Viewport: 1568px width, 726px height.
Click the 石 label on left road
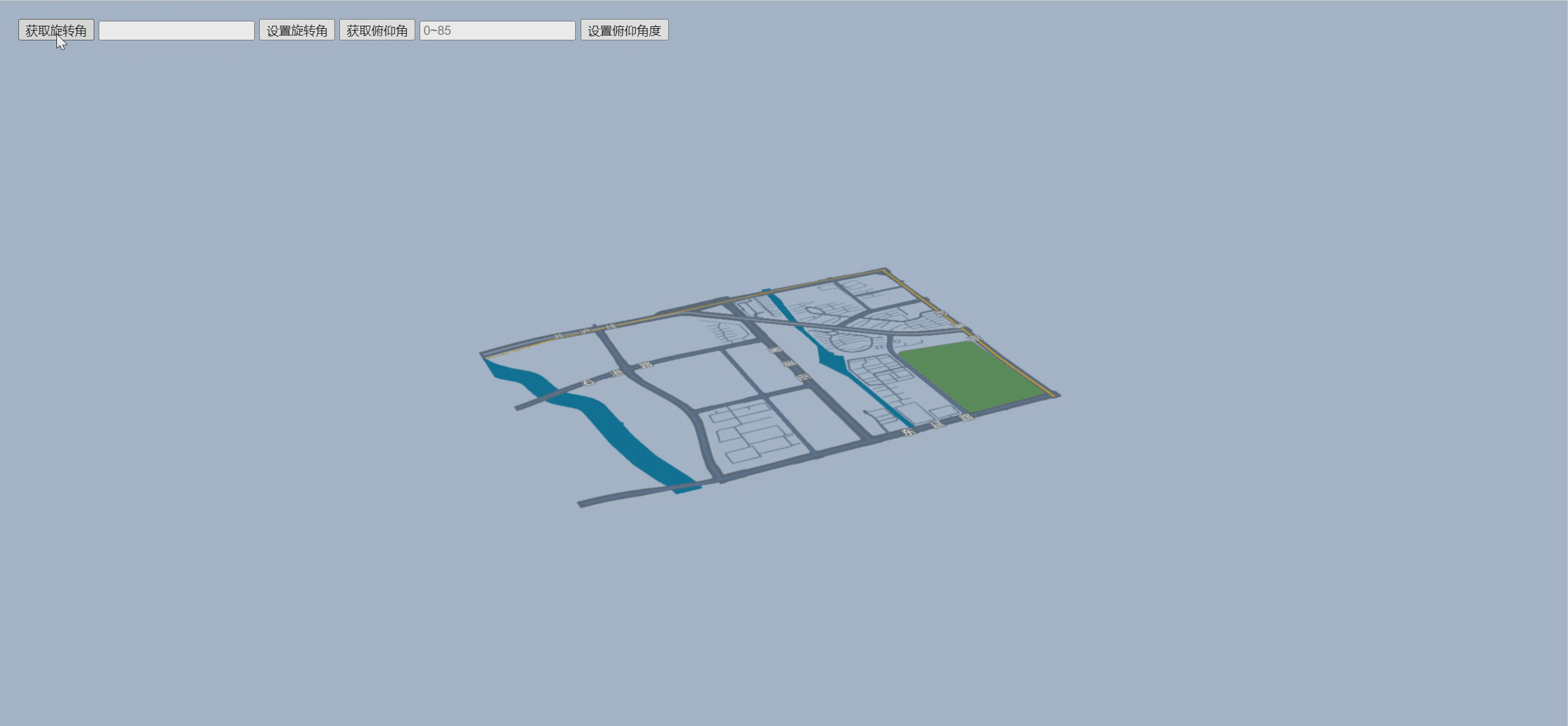589,382
